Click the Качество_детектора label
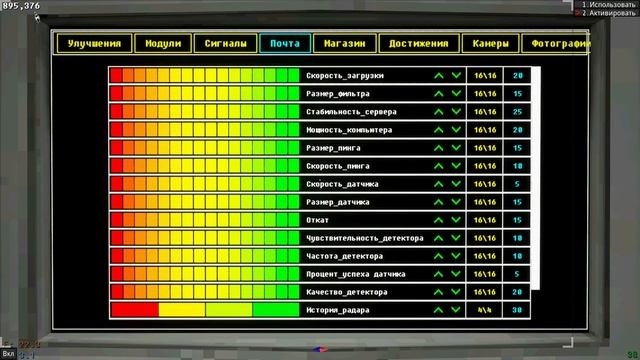The height and width of the screenshot is (360, 640). pos(347,292)
